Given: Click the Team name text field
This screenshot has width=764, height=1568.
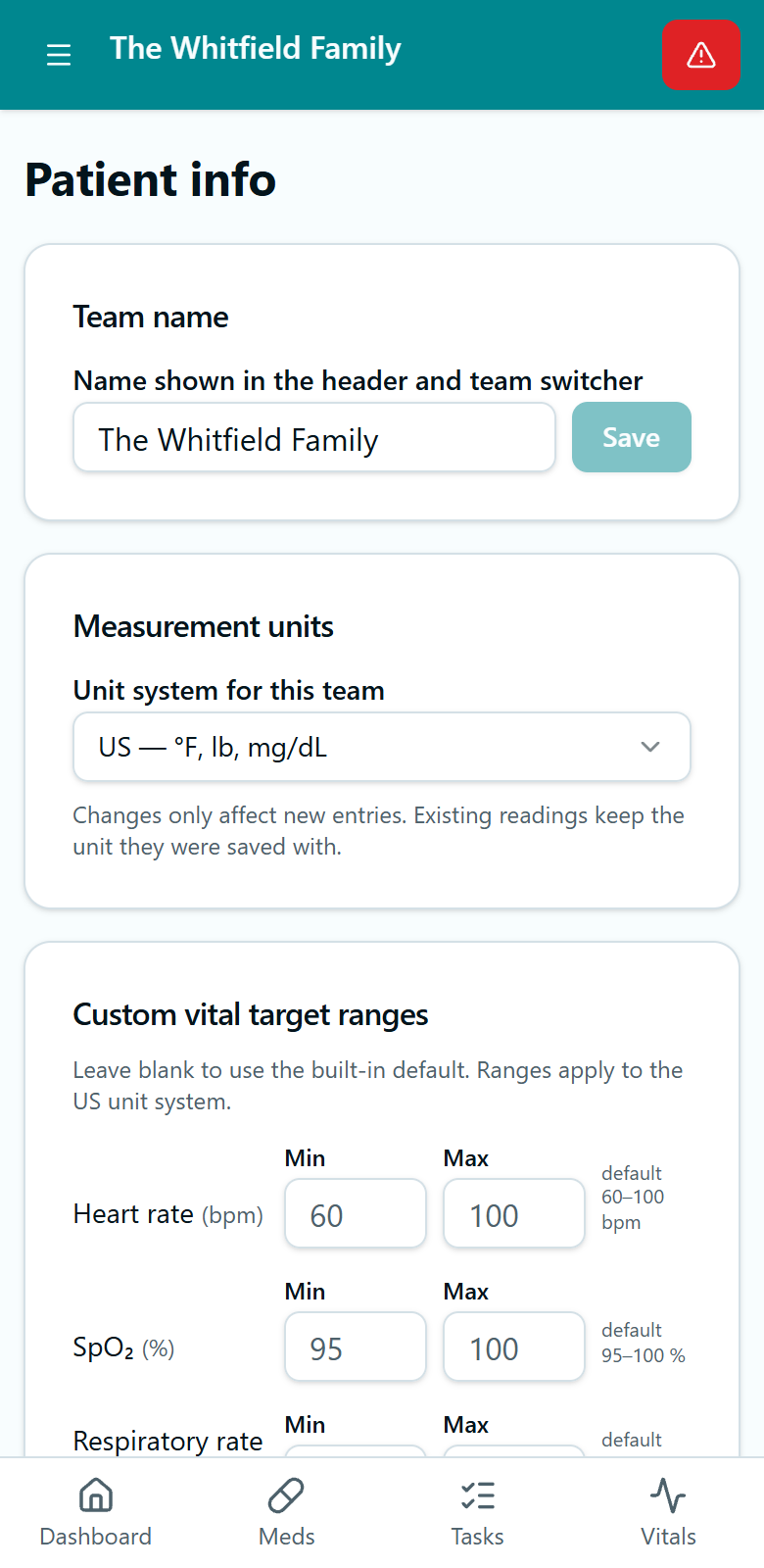Looking at the screenshot, I should pyautogui.click(x=314, y=438).
